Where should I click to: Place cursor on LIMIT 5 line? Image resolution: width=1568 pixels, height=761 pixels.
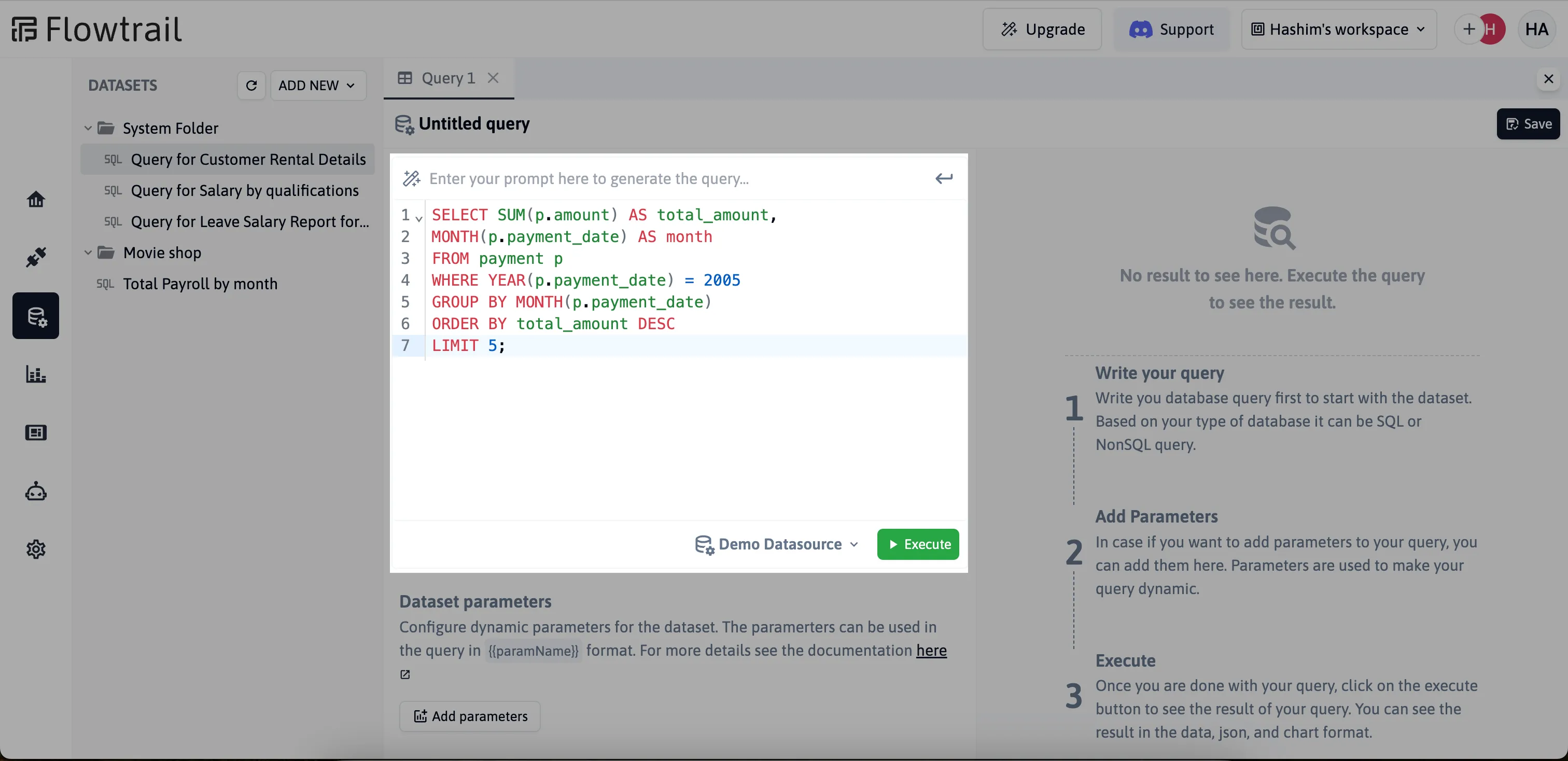pos(695,345)
